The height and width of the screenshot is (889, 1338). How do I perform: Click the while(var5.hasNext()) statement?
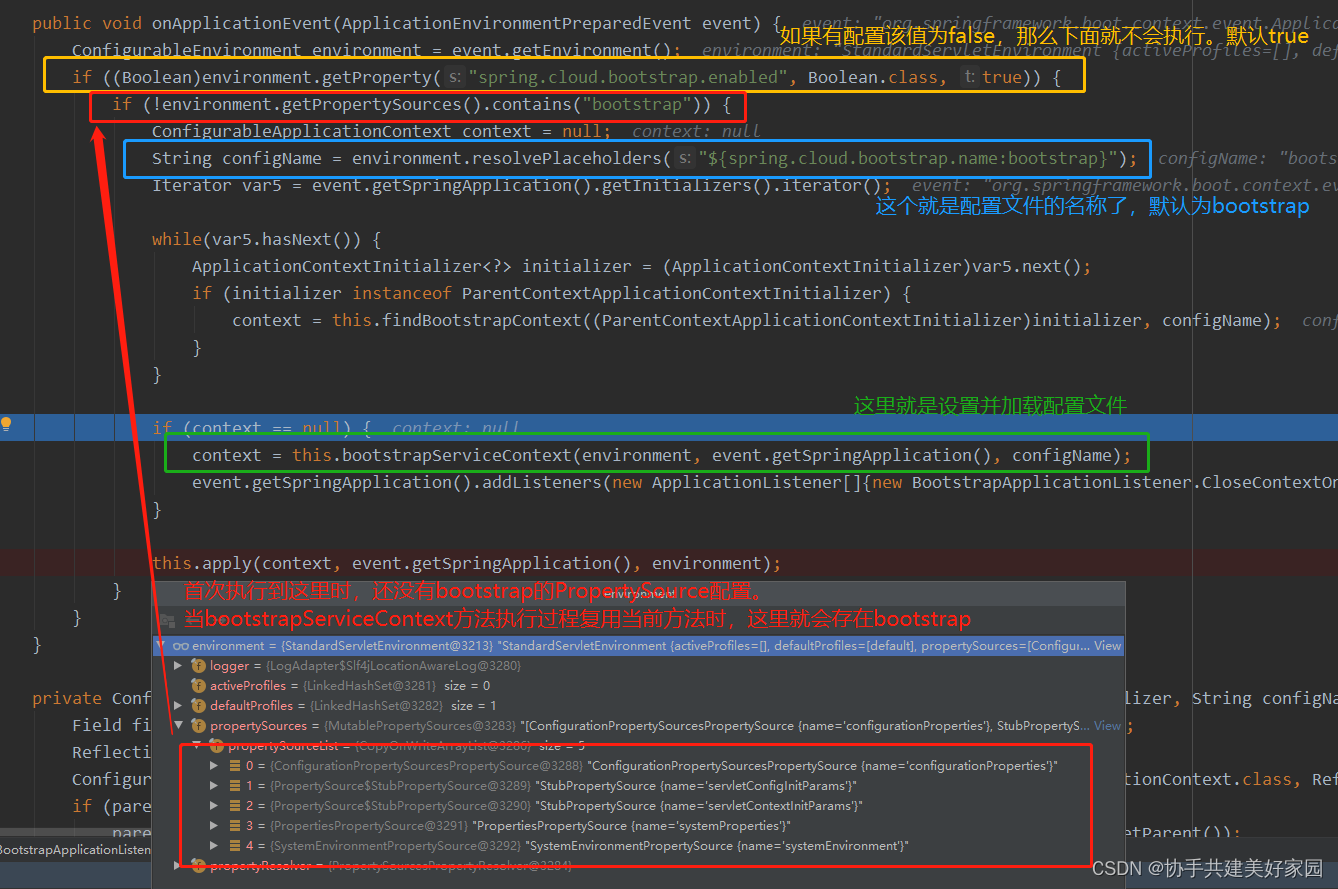(266, 239)
